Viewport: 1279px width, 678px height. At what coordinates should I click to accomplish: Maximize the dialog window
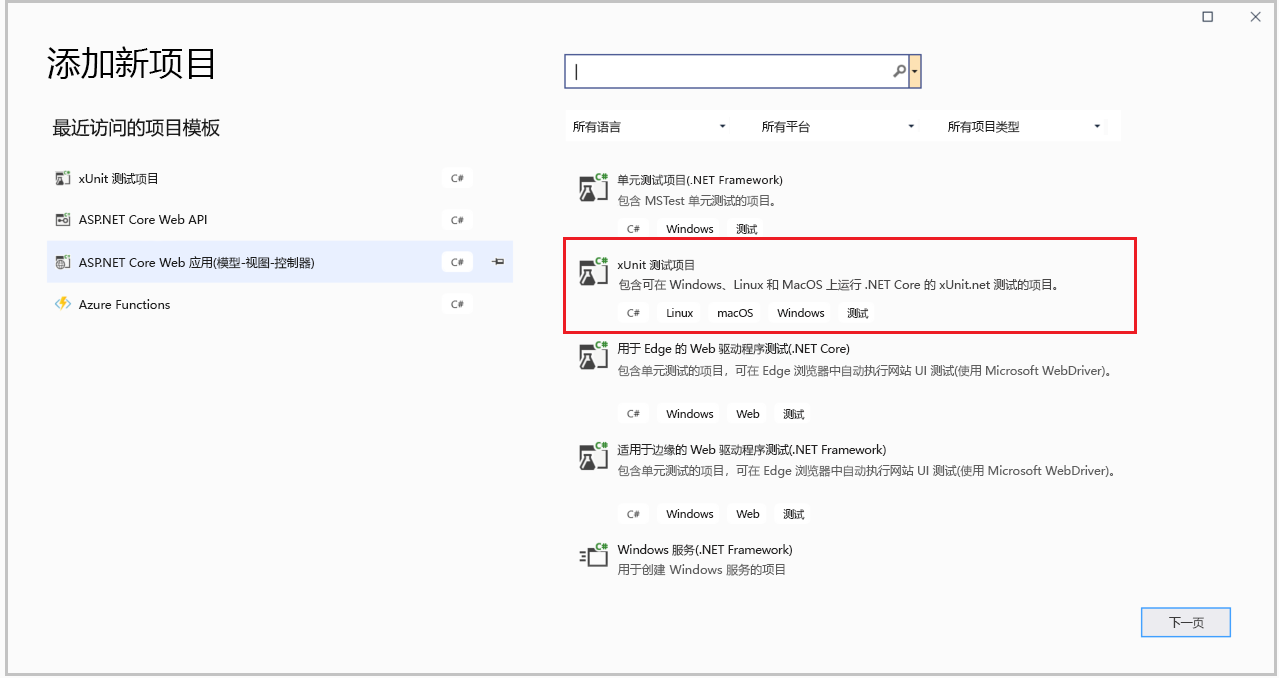[x=1208, y=17]
